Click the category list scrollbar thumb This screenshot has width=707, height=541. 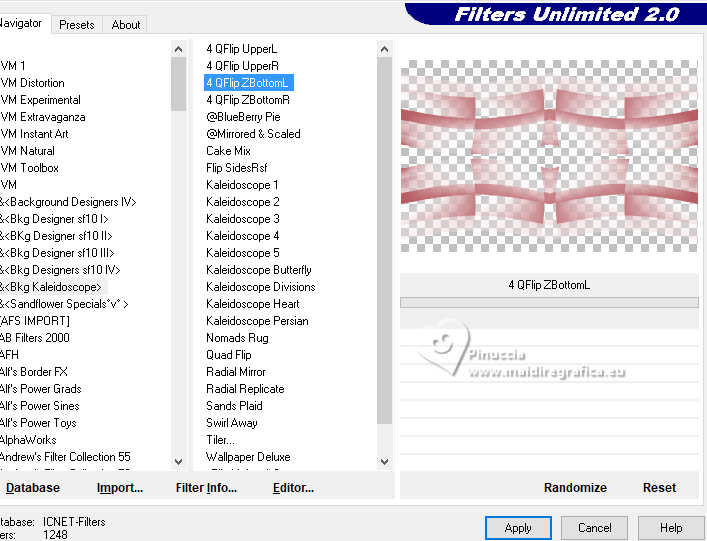click(x=179, y=84)
